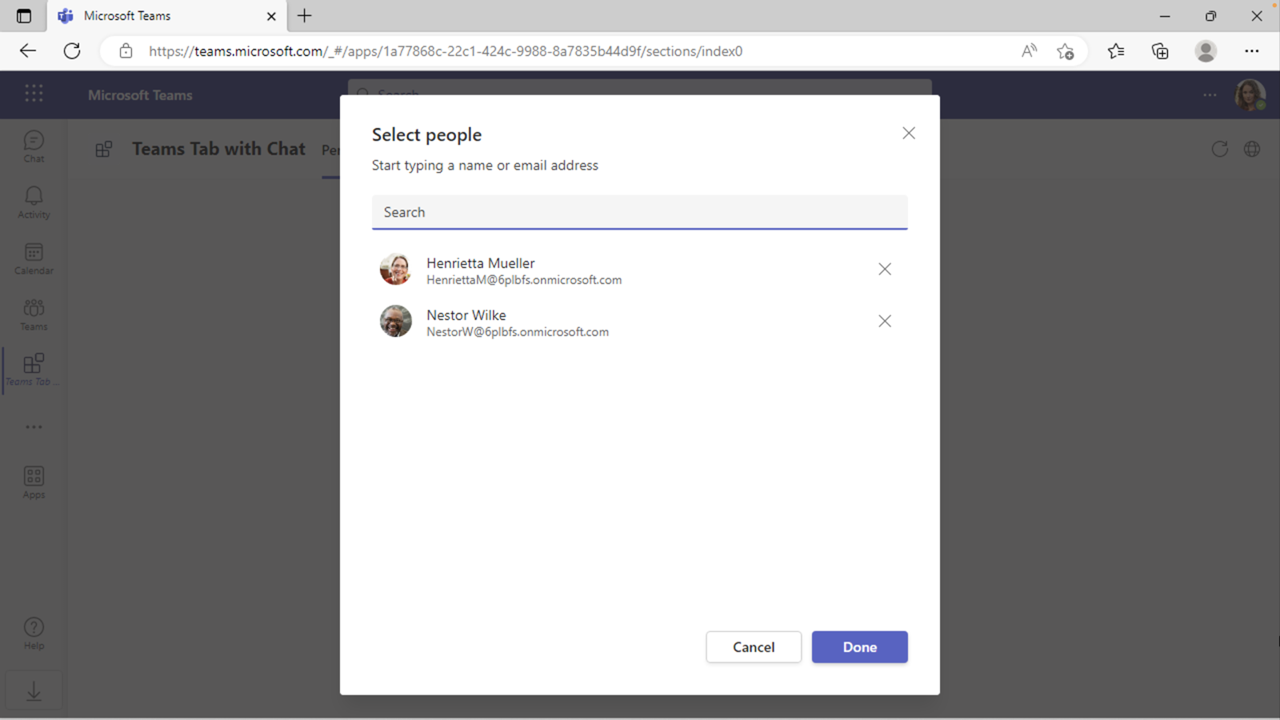This screenshot has width=1280, height=720.
Task: Open app in website globe icon
Action: (1252, 149)
